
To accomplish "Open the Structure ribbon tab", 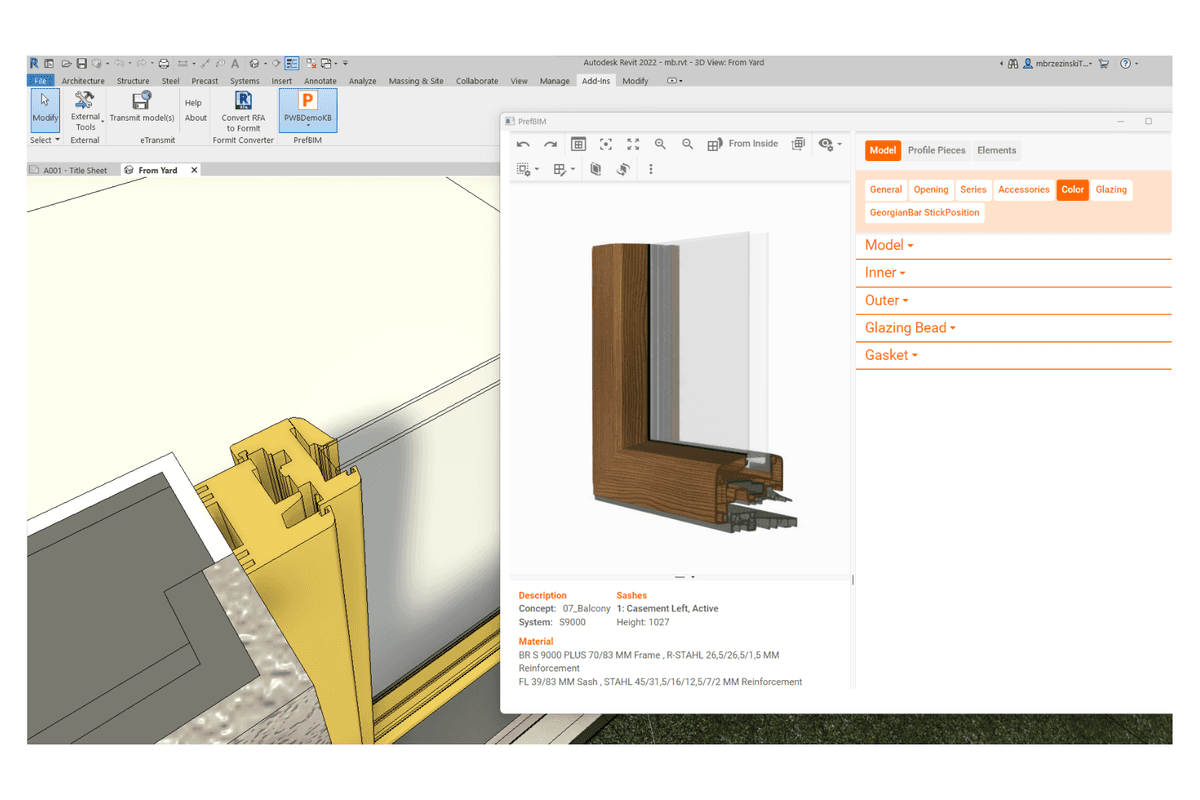I will 133,81.
